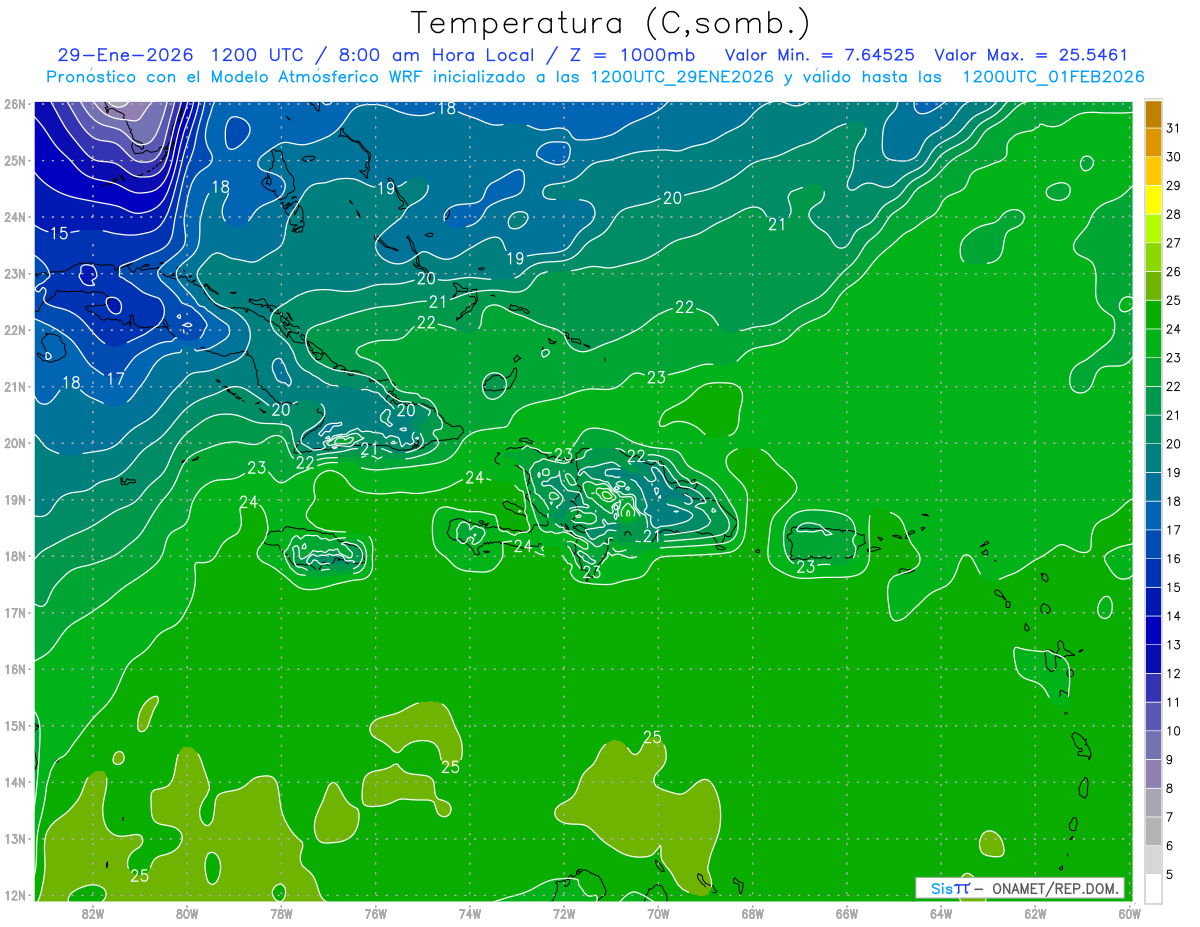Click the title 'Temperatura (C,somb.)'
Image resolution: width=1200 pixels, height=927 pixels.
(x=610, y=23)
